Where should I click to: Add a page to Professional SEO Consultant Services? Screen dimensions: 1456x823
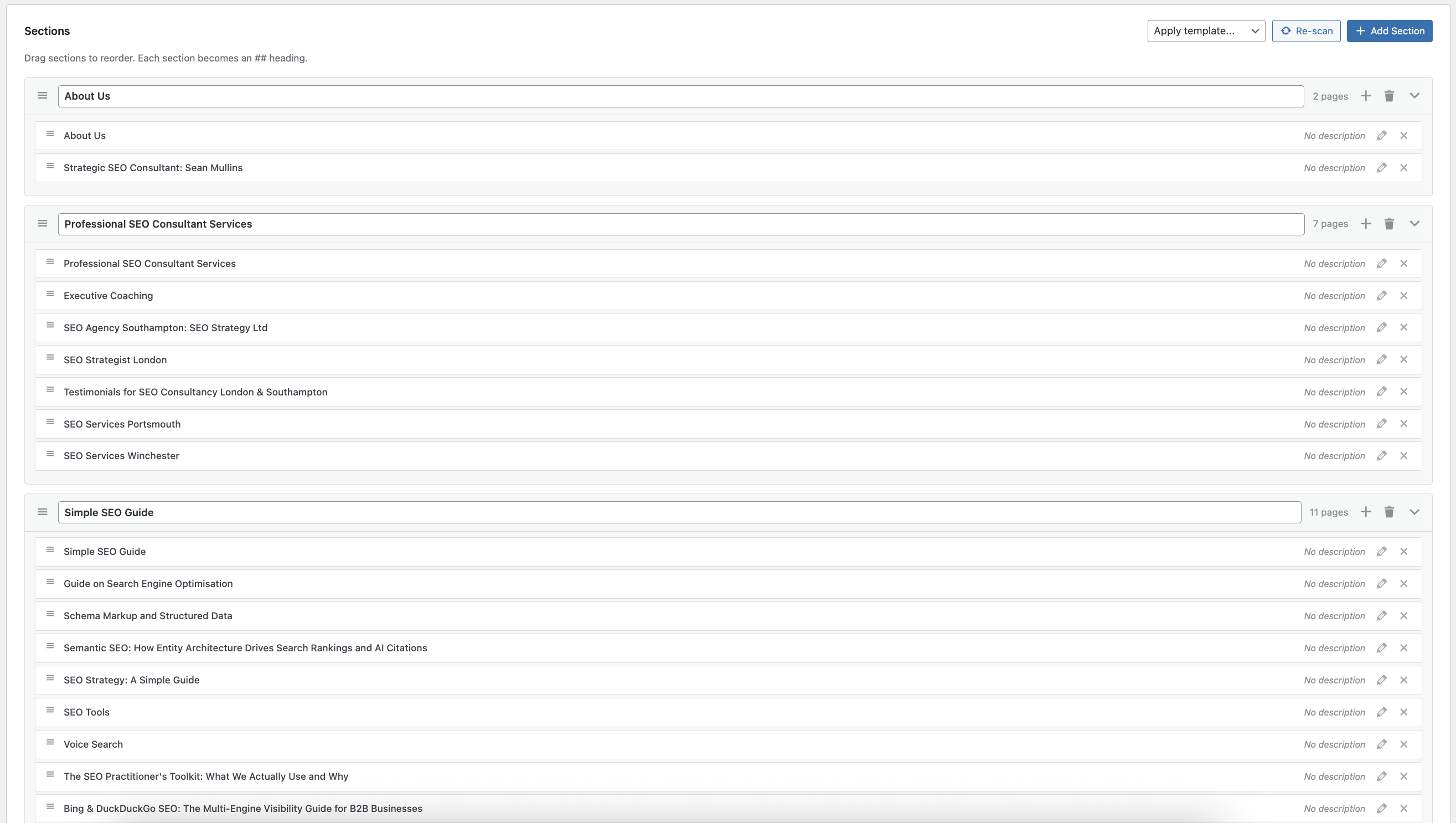pyautogui.click(x=1366, y=223)
